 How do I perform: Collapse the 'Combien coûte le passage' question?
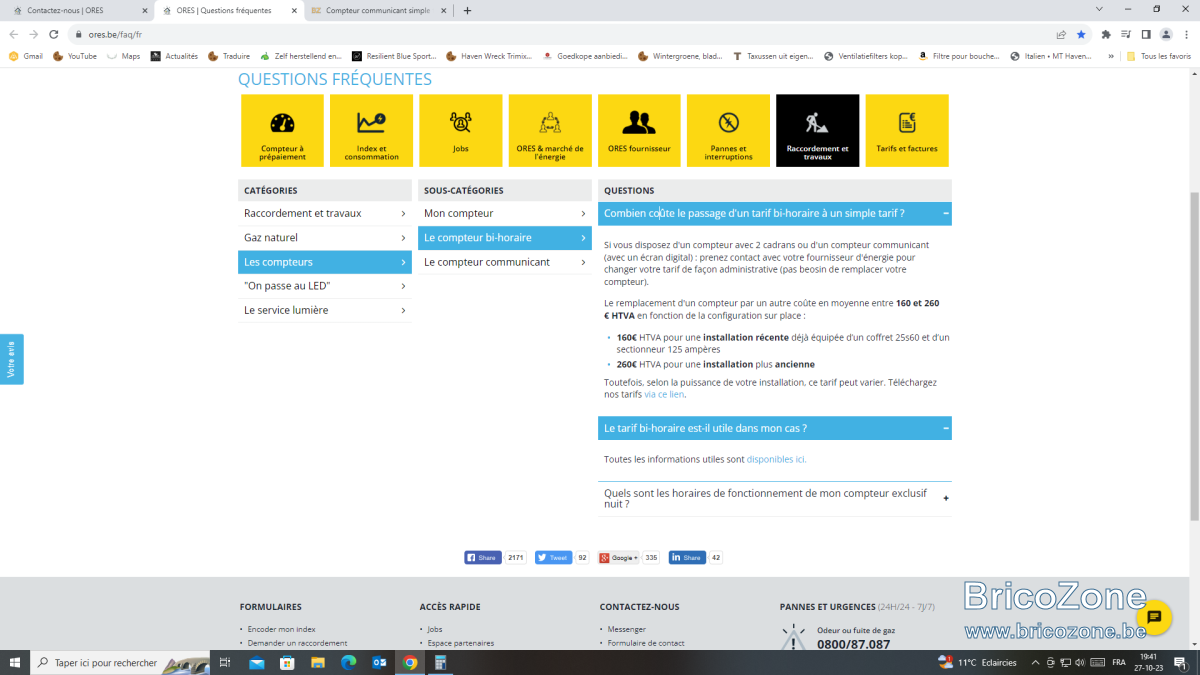pyautogui.click(x=775, y=213)
